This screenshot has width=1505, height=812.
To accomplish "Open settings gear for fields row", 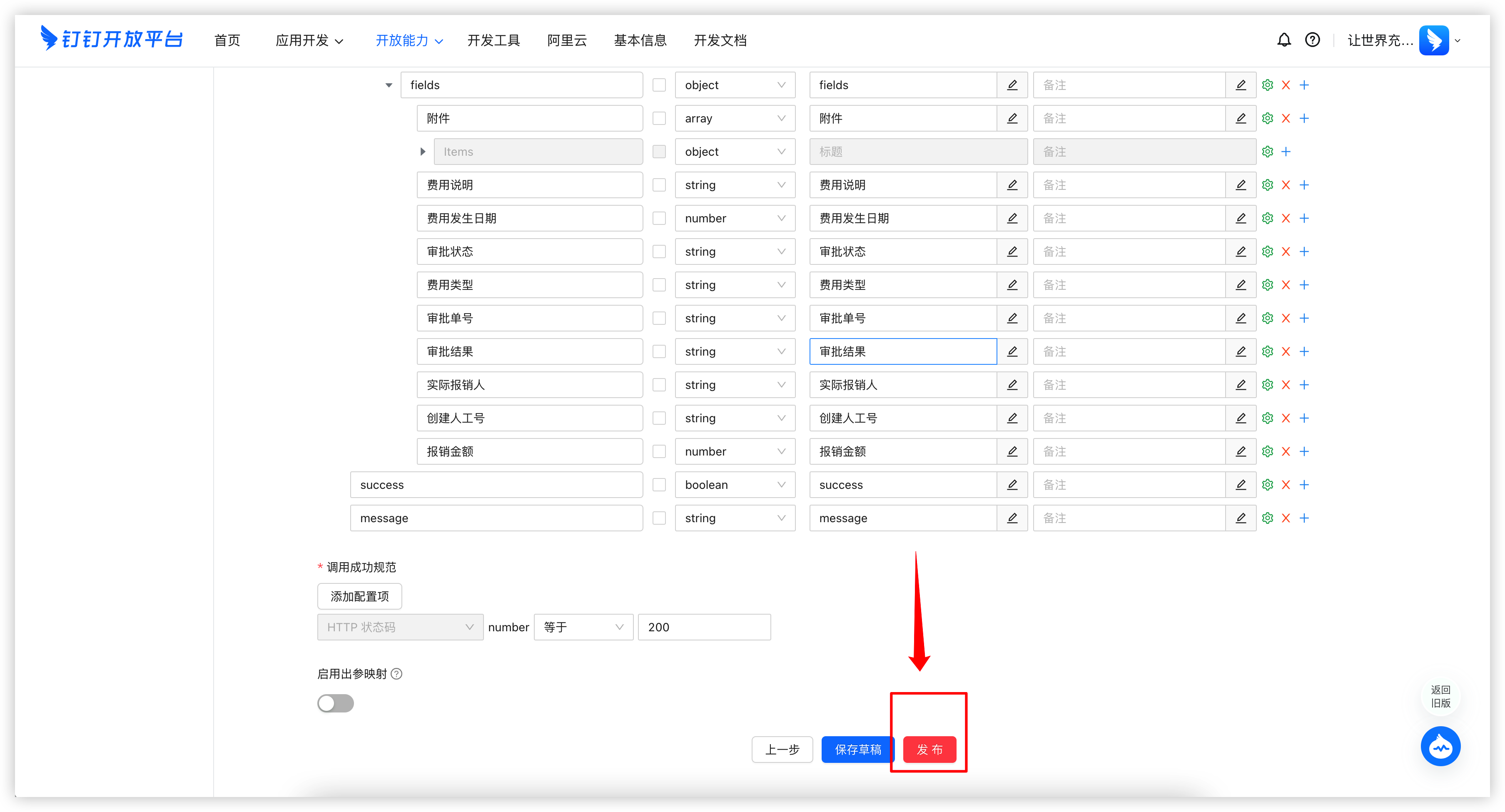I will (x=1267, y=85).
